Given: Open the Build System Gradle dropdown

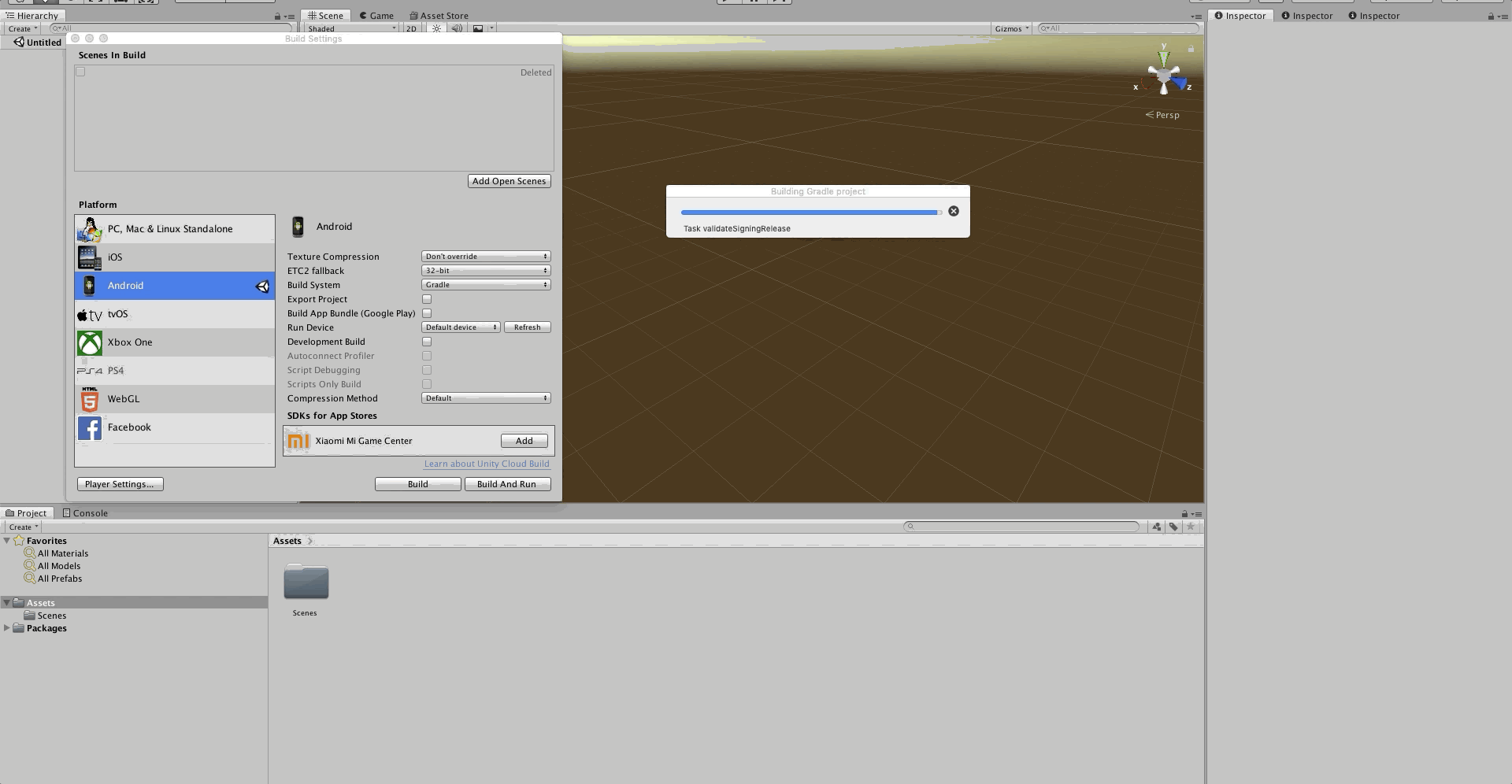Looking at the screenshot, I should click(486, 285).
